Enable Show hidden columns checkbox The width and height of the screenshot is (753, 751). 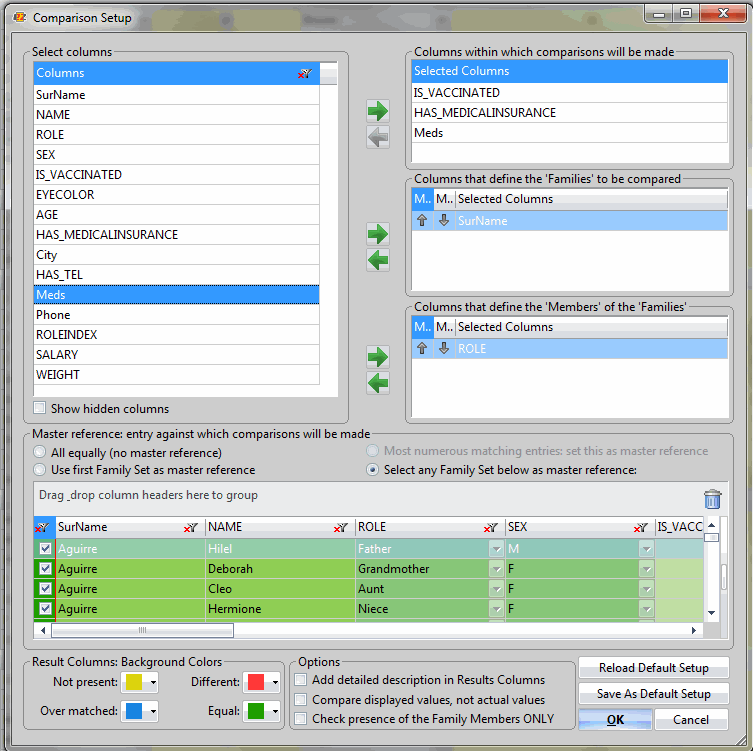[x=40, y=408]
